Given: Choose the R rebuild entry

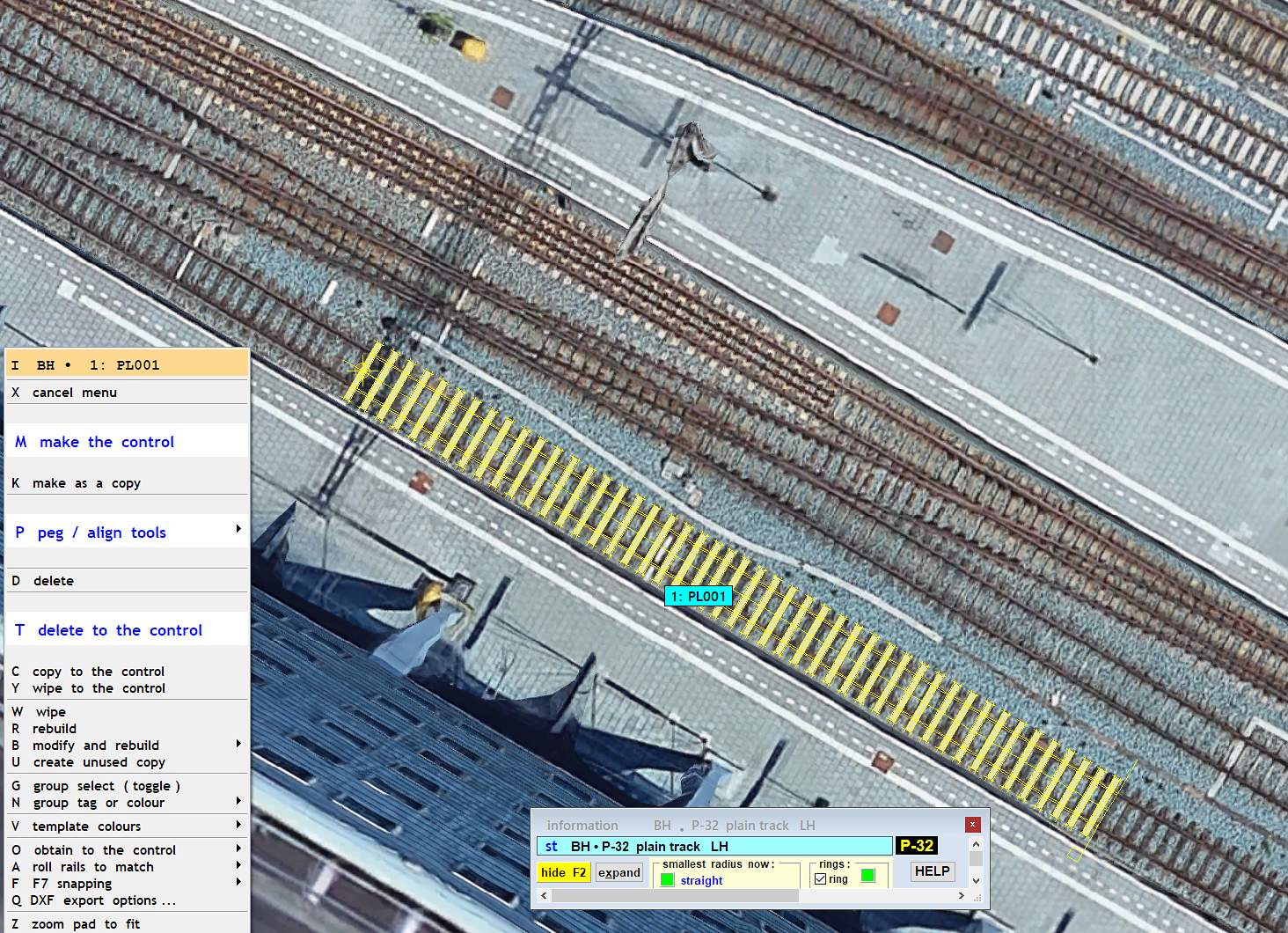Looking at the screenshot, I should pos(128,729).
